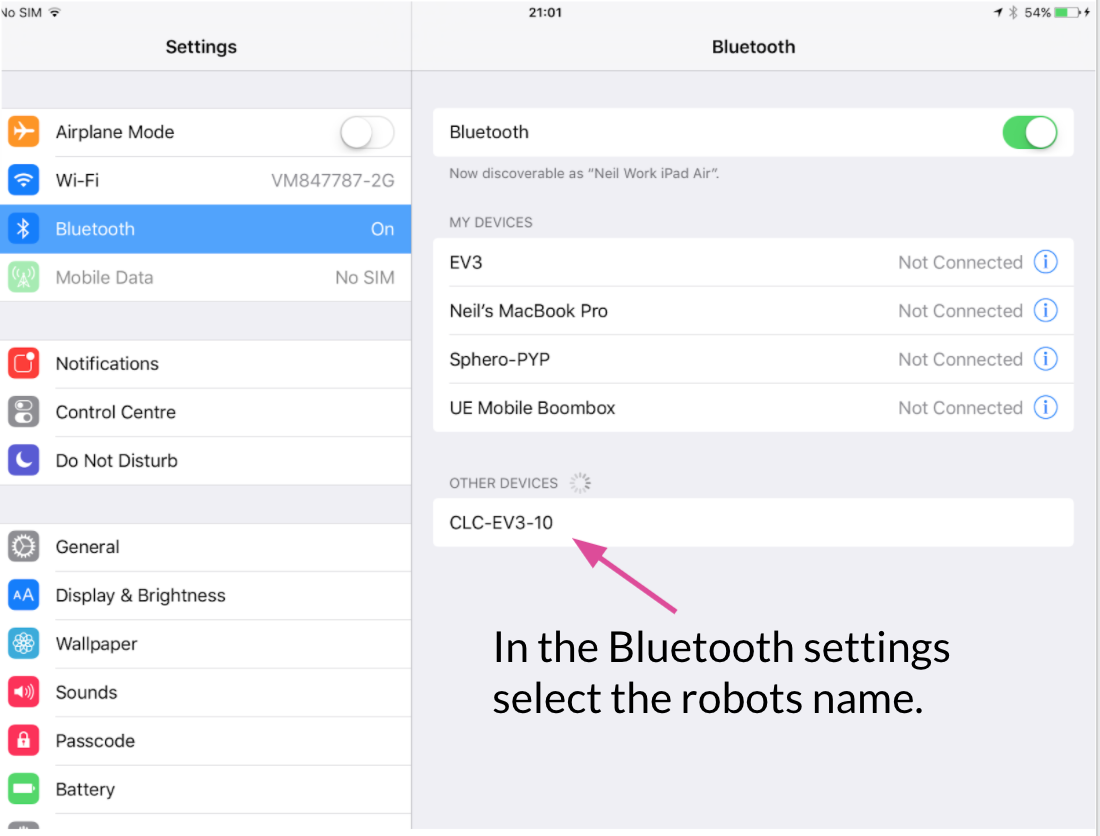Toggle the Airplane Mode switch
Image resolution: width=1100 pixels, height=836 pixels.
(367, 132)
